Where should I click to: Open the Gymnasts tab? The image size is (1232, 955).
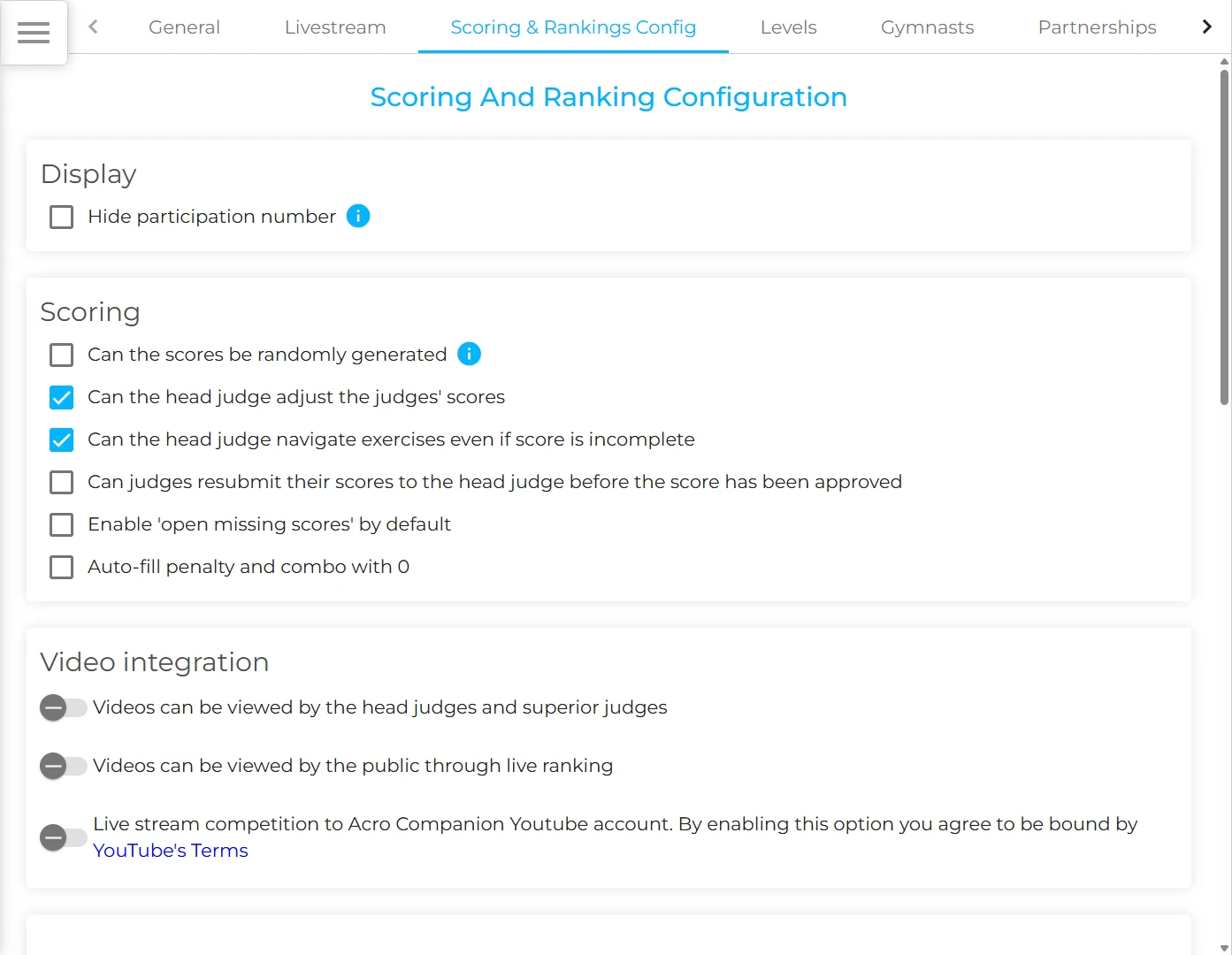[x=927, y=27]
